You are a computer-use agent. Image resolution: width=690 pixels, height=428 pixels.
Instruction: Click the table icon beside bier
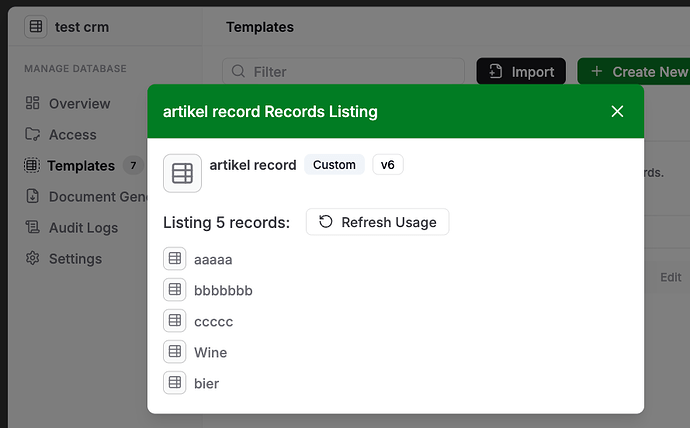[175, 383]
